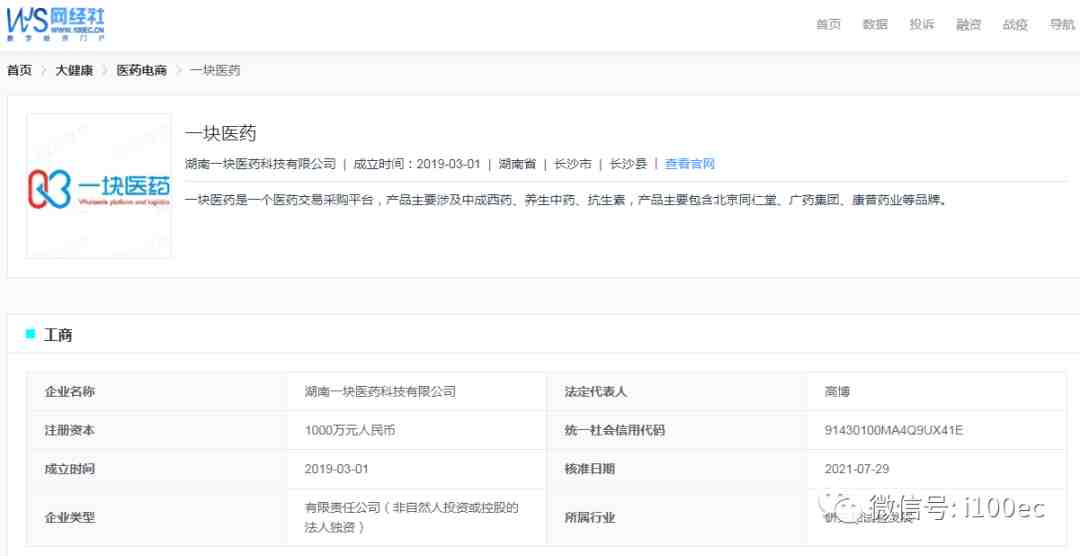Click the 法定代表人 table label
1080x556 pixels.
coord(596,391)
